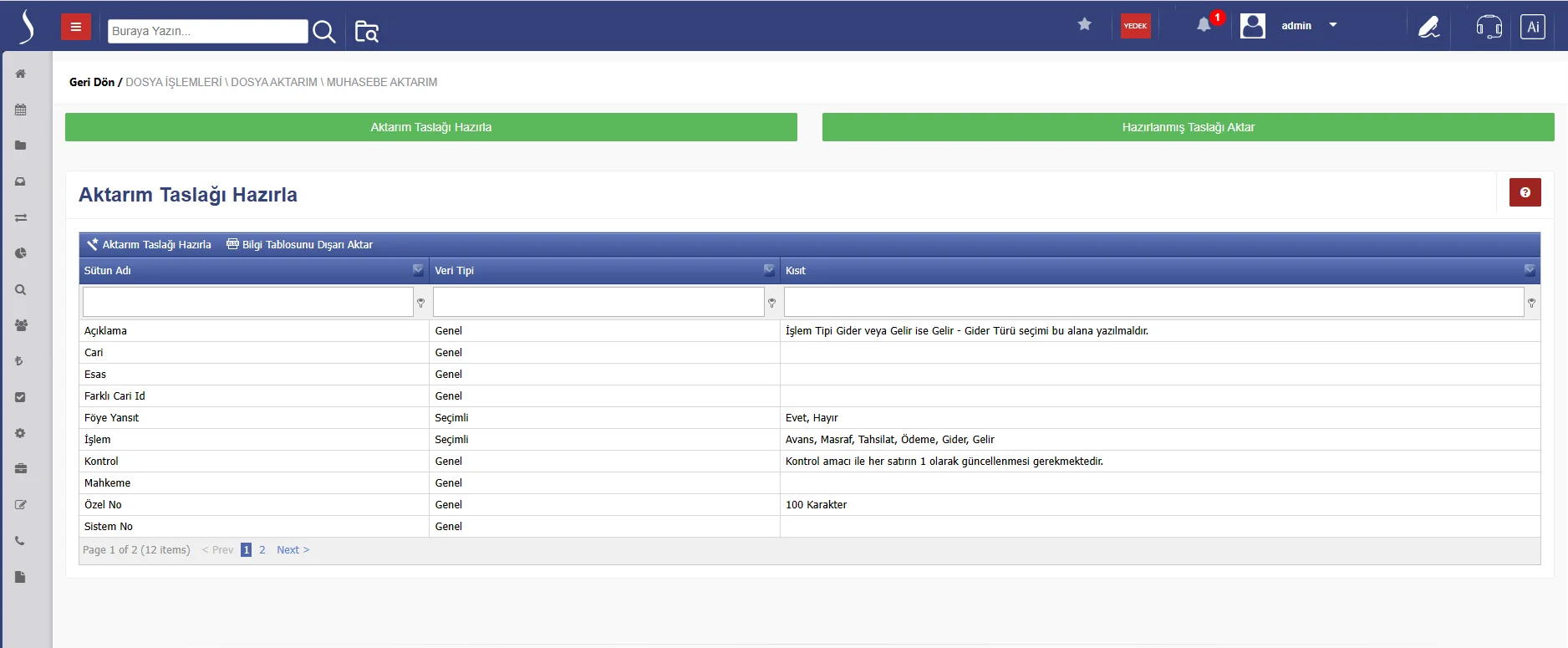Click the file search icon beside search box
The width and height of the screenshot is (1568, 648).
coord(366,32)
